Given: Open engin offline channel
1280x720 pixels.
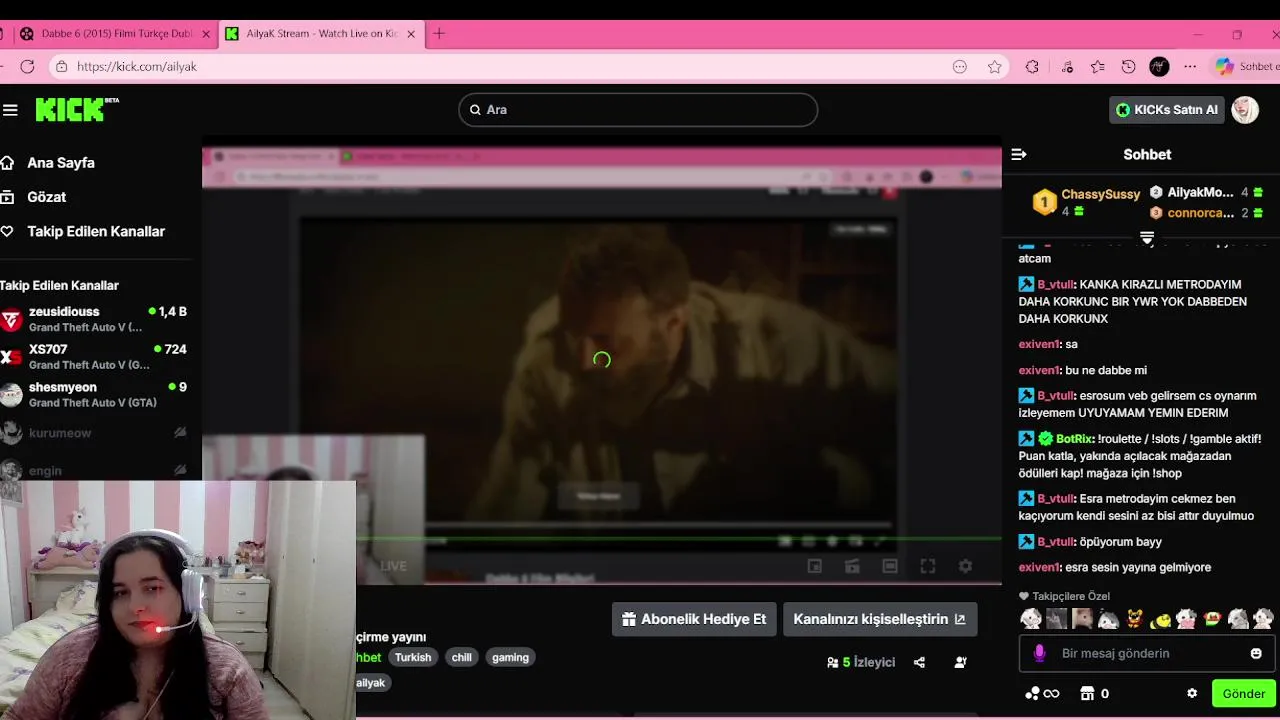Looking at the screenshot, I should (94, 469).
